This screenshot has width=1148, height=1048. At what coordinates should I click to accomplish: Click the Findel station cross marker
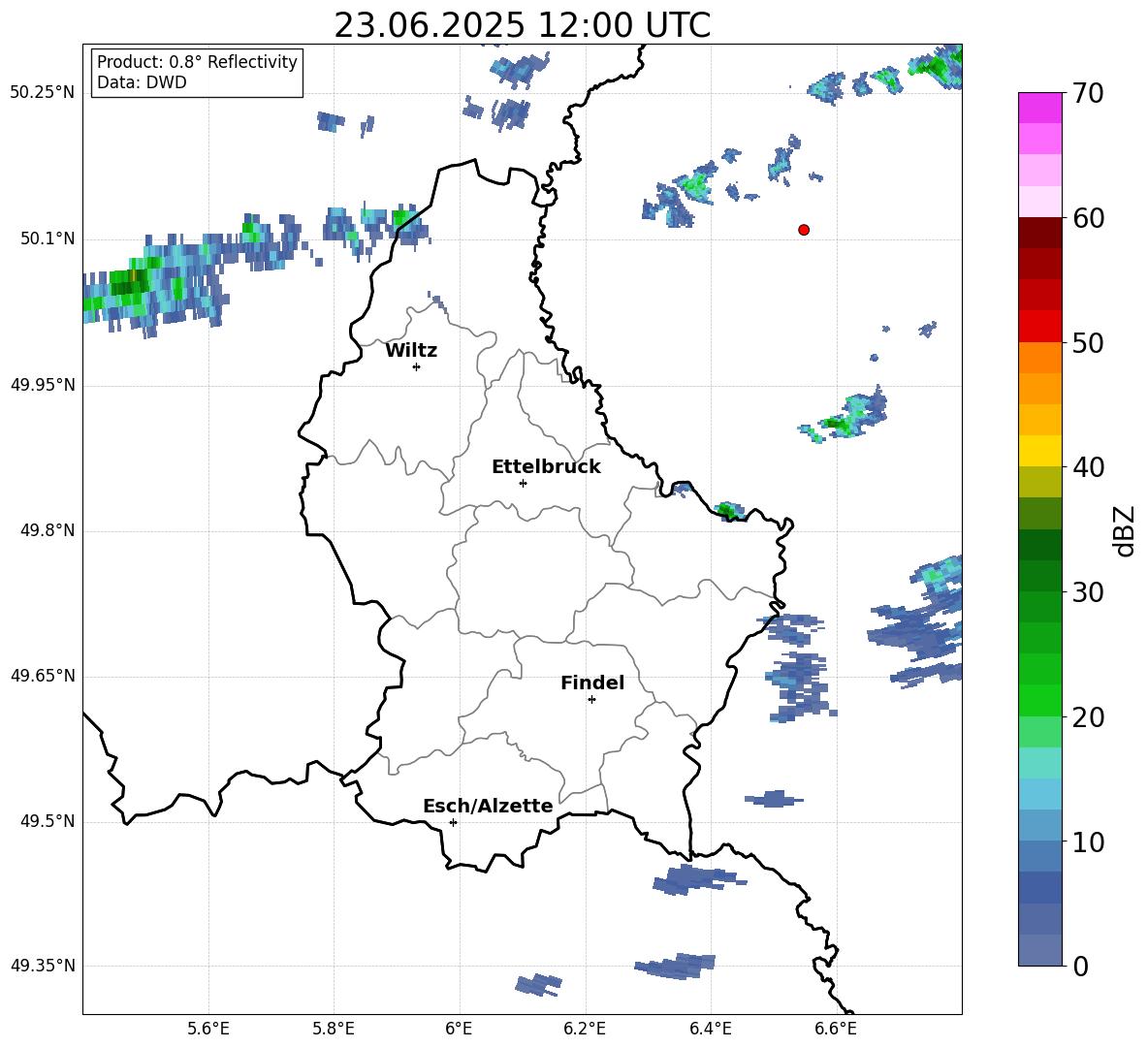coord(591,700)
